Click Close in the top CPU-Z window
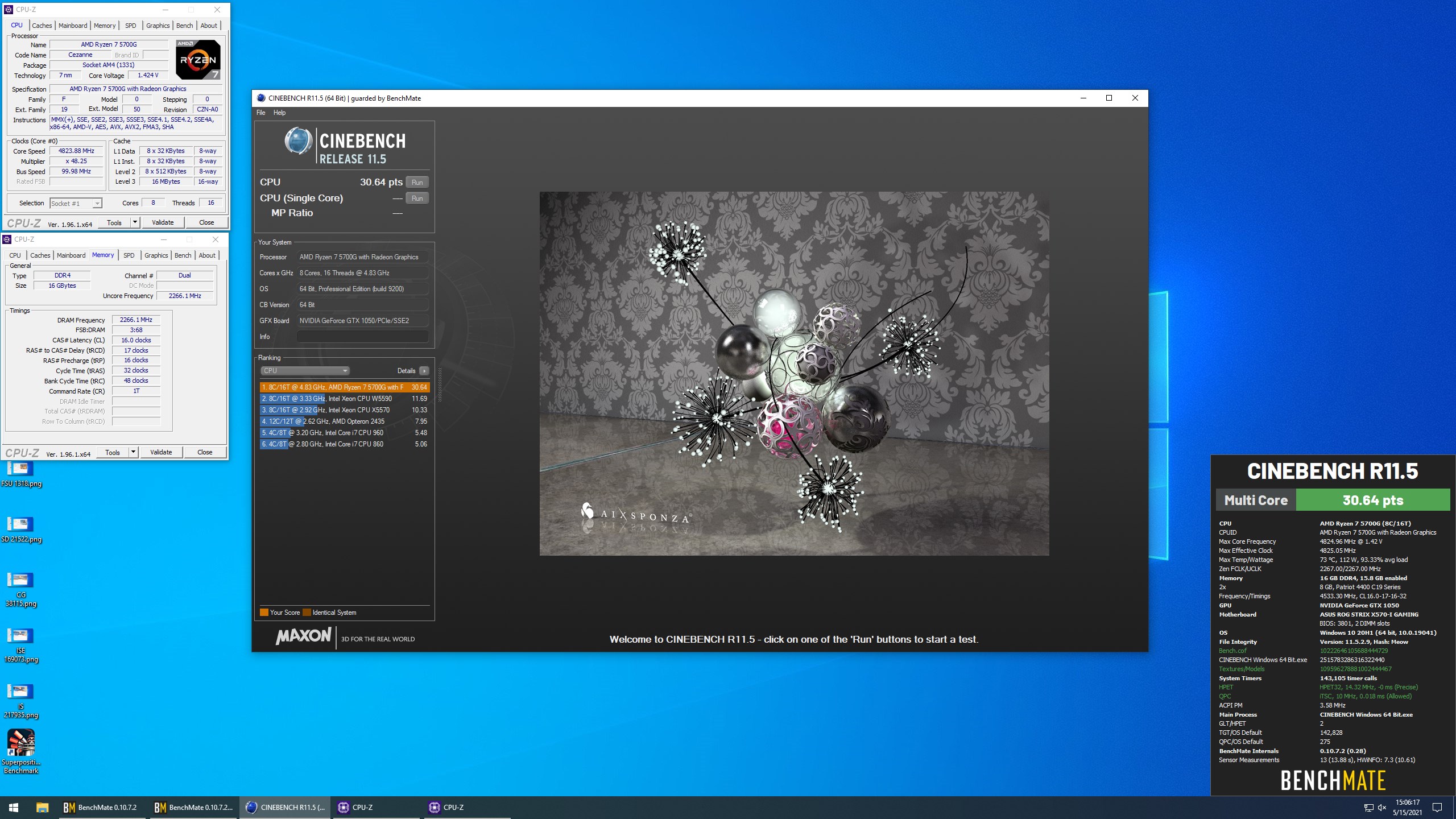Image resolution: width=1456 pixels, height=819 pixels. pos(206,222)
